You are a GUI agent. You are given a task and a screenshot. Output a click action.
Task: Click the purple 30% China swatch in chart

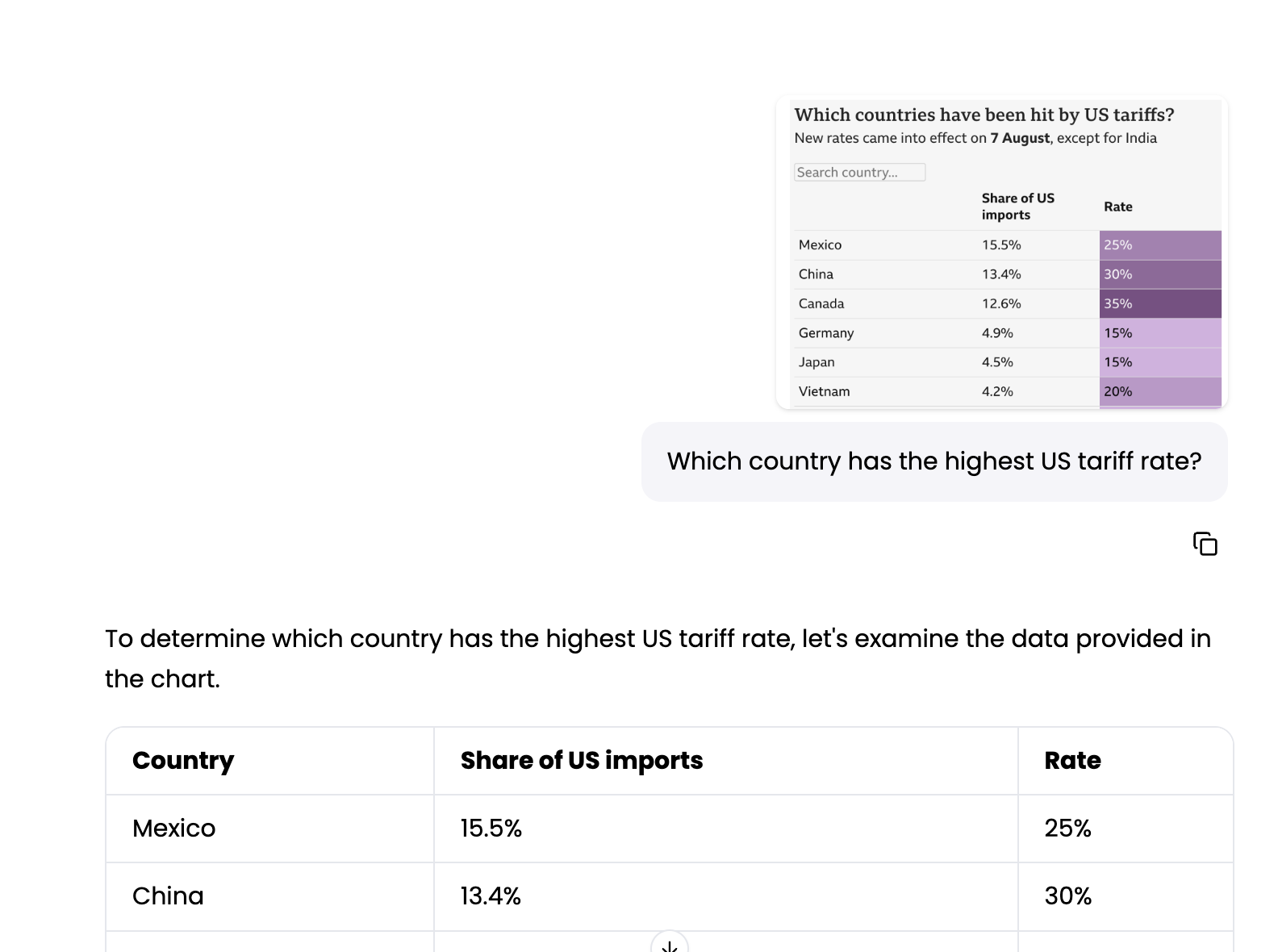point(1160,274)
